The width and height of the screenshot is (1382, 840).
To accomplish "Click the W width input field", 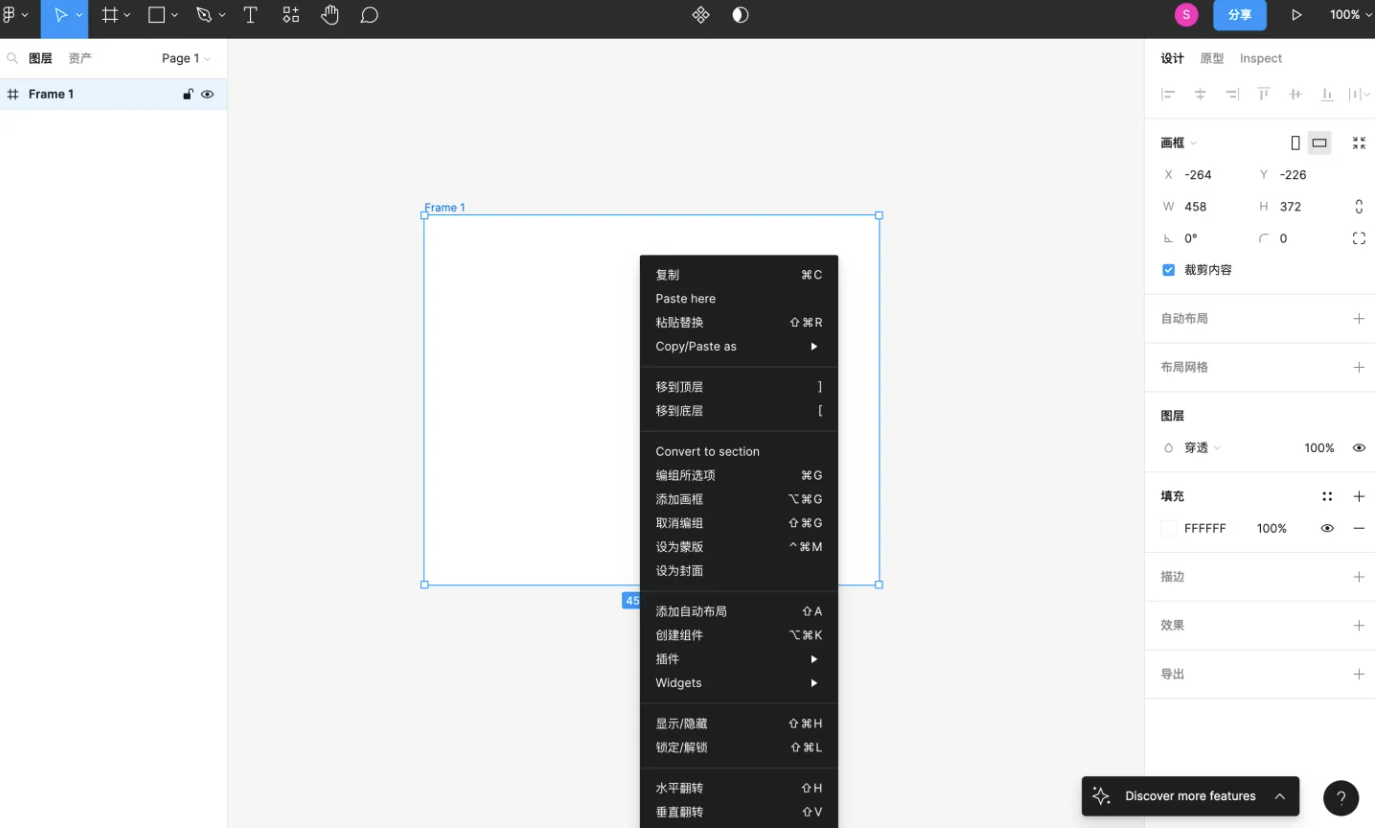I will click(x=1210, y=207).
